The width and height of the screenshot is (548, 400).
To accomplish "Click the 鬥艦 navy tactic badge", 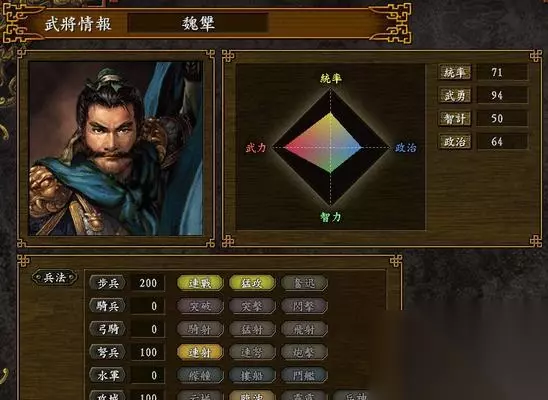I will point(304,376).
